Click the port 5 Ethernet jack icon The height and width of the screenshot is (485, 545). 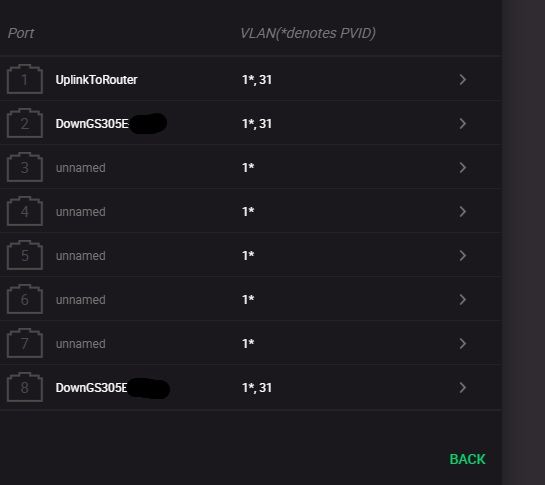coord(25,255)
